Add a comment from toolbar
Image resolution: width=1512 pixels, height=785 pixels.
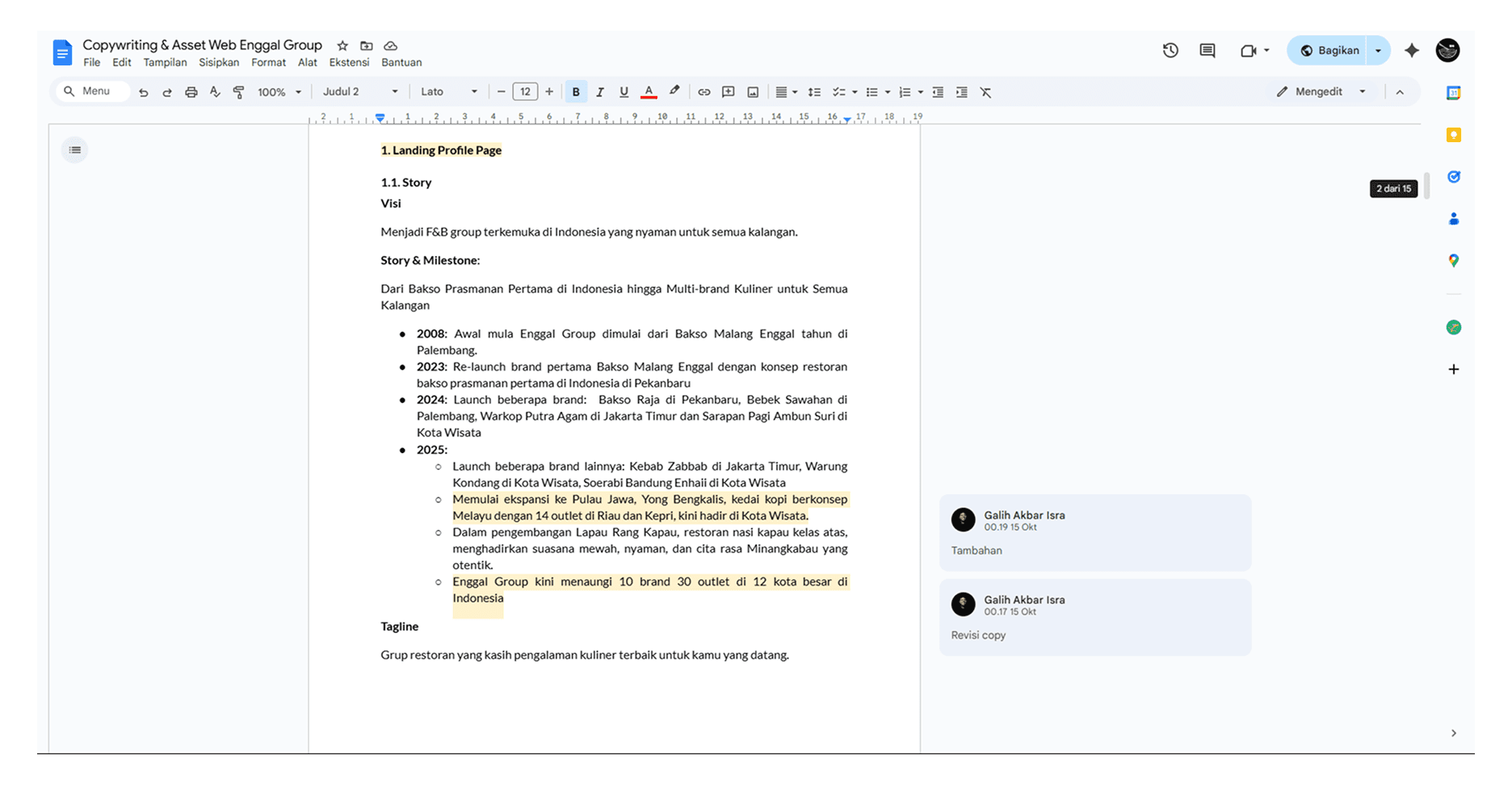coord(728,92)
